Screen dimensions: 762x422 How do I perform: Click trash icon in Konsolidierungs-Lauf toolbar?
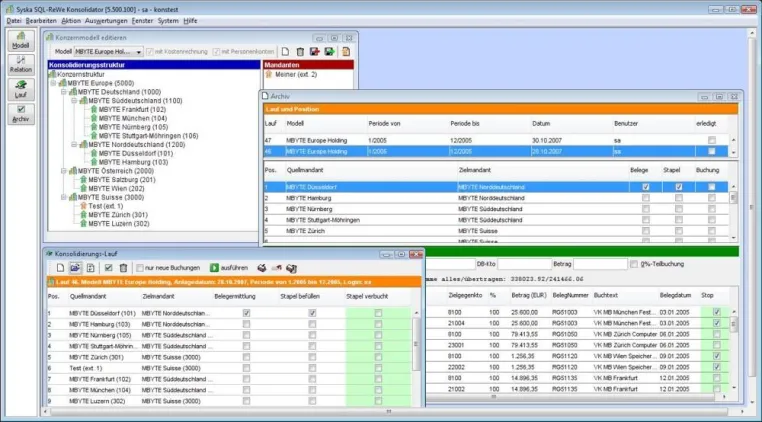(123, 268)
